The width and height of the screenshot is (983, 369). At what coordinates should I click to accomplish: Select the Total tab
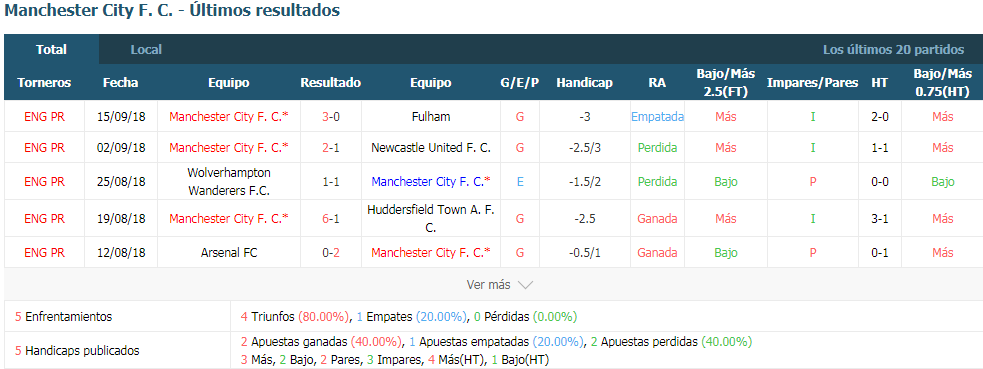pyautogui.click(x=51, y=49)
